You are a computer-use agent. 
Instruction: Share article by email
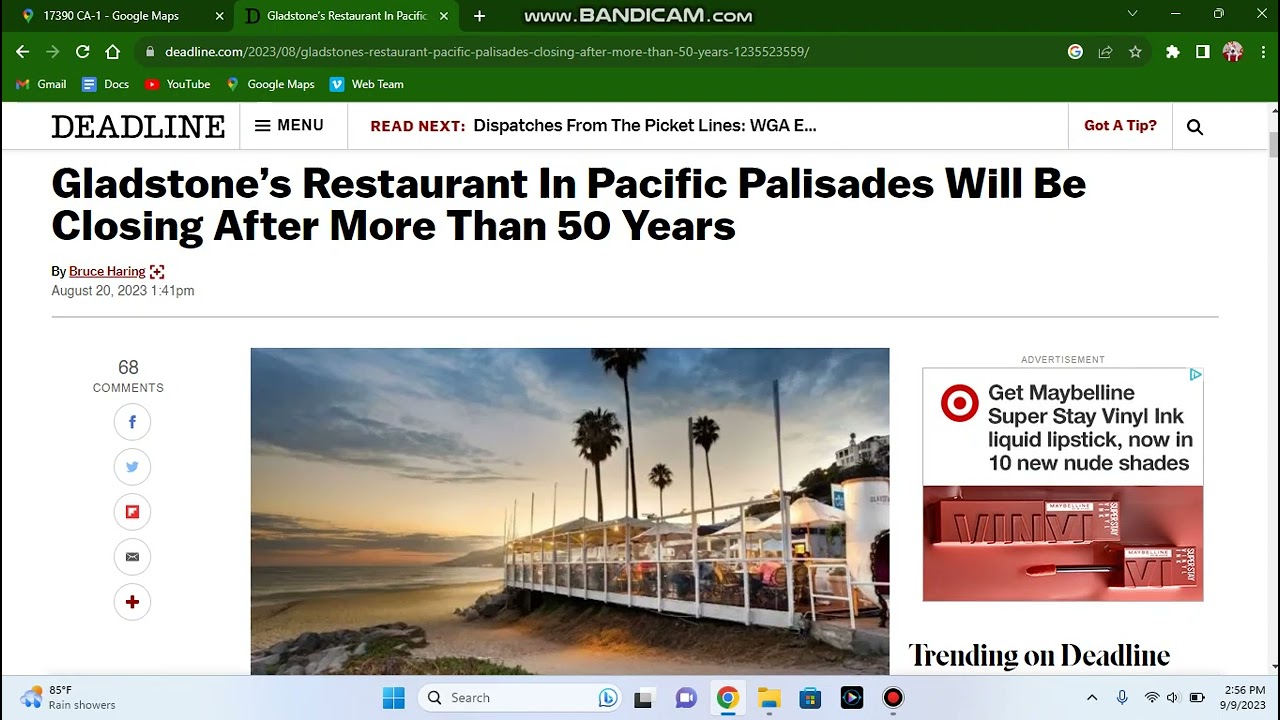pyautogui.click(x=132, y=557)
